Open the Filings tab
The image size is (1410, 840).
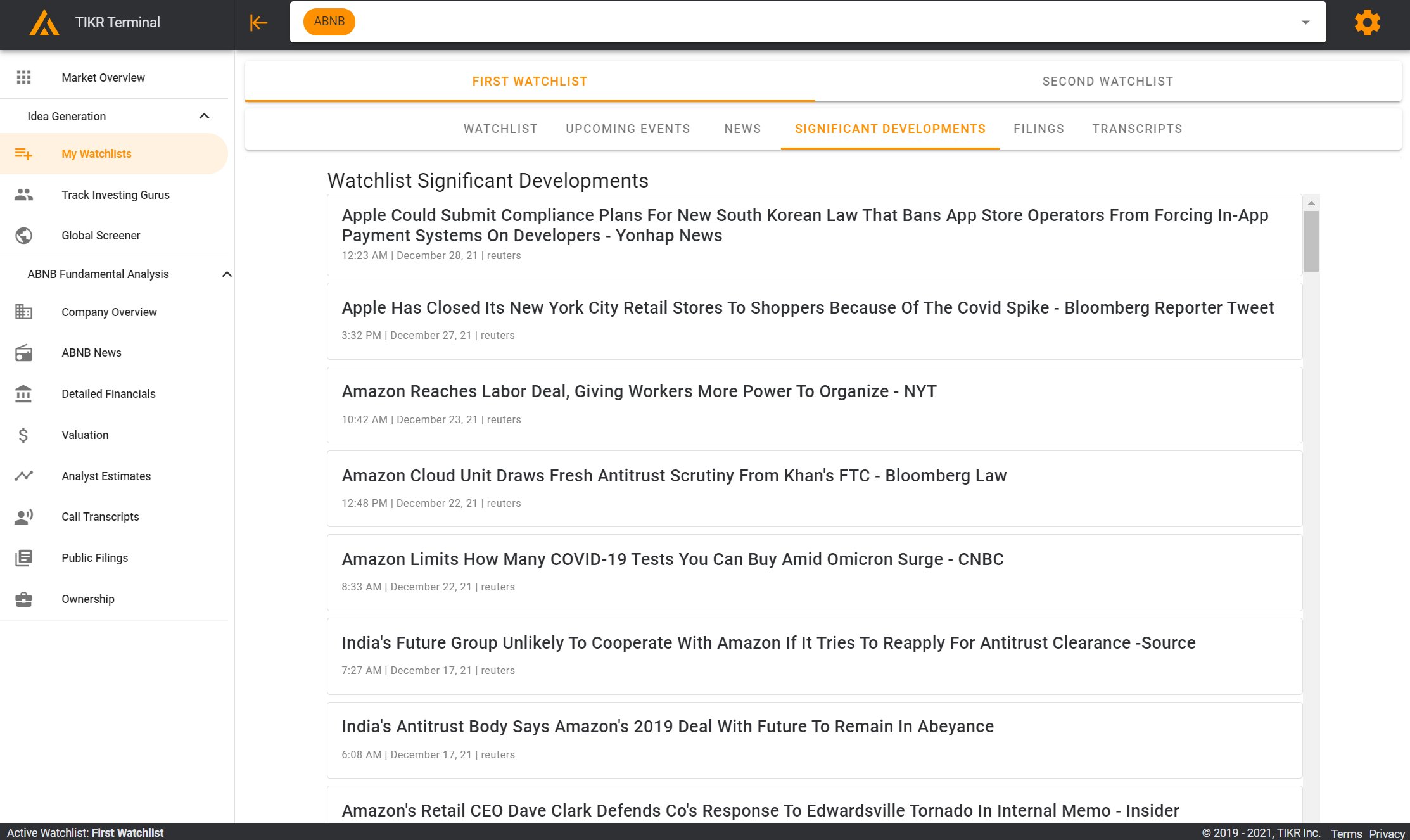point(1039,129)
